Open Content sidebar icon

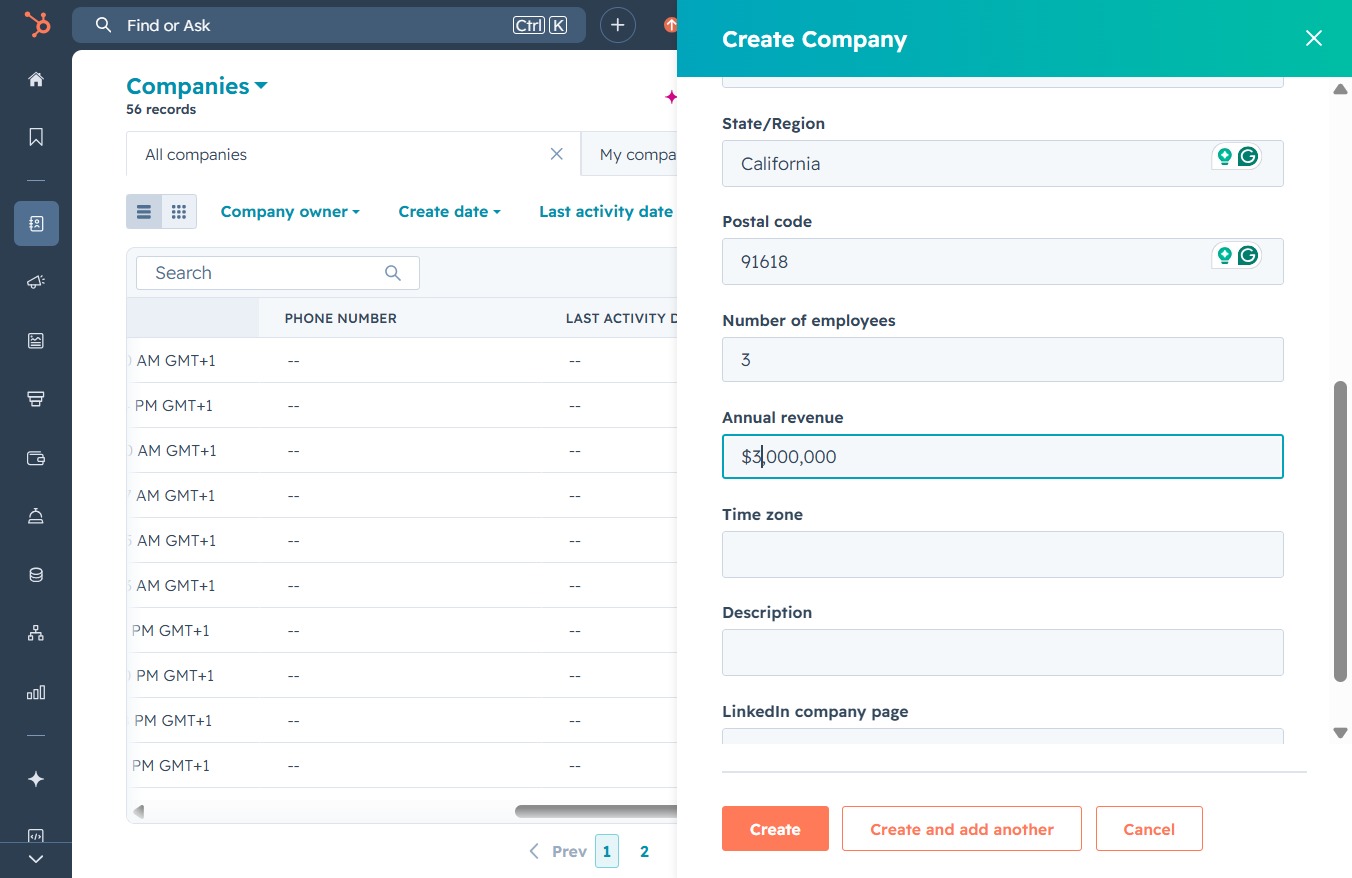click(x=36, y=341)
